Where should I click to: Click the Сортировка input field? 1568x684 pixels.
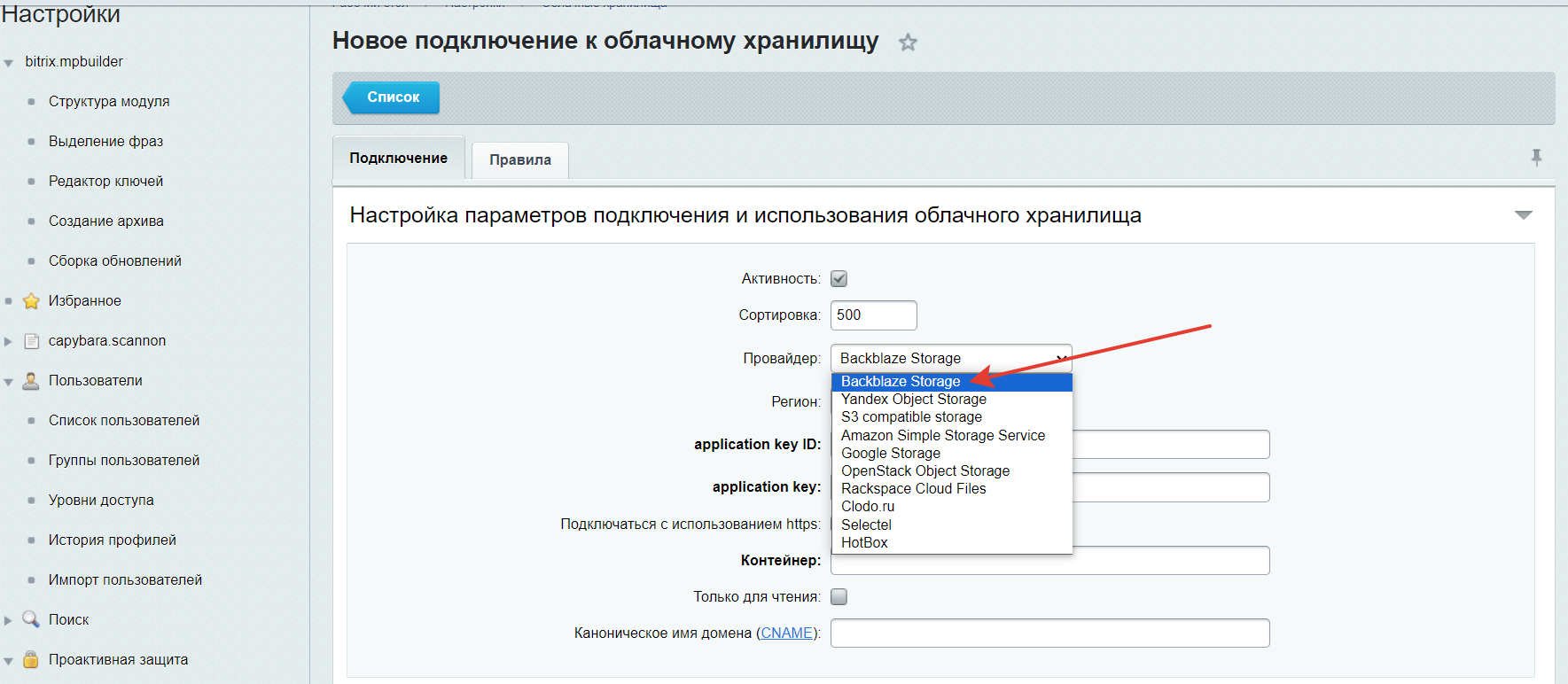[x=873, y=315]
